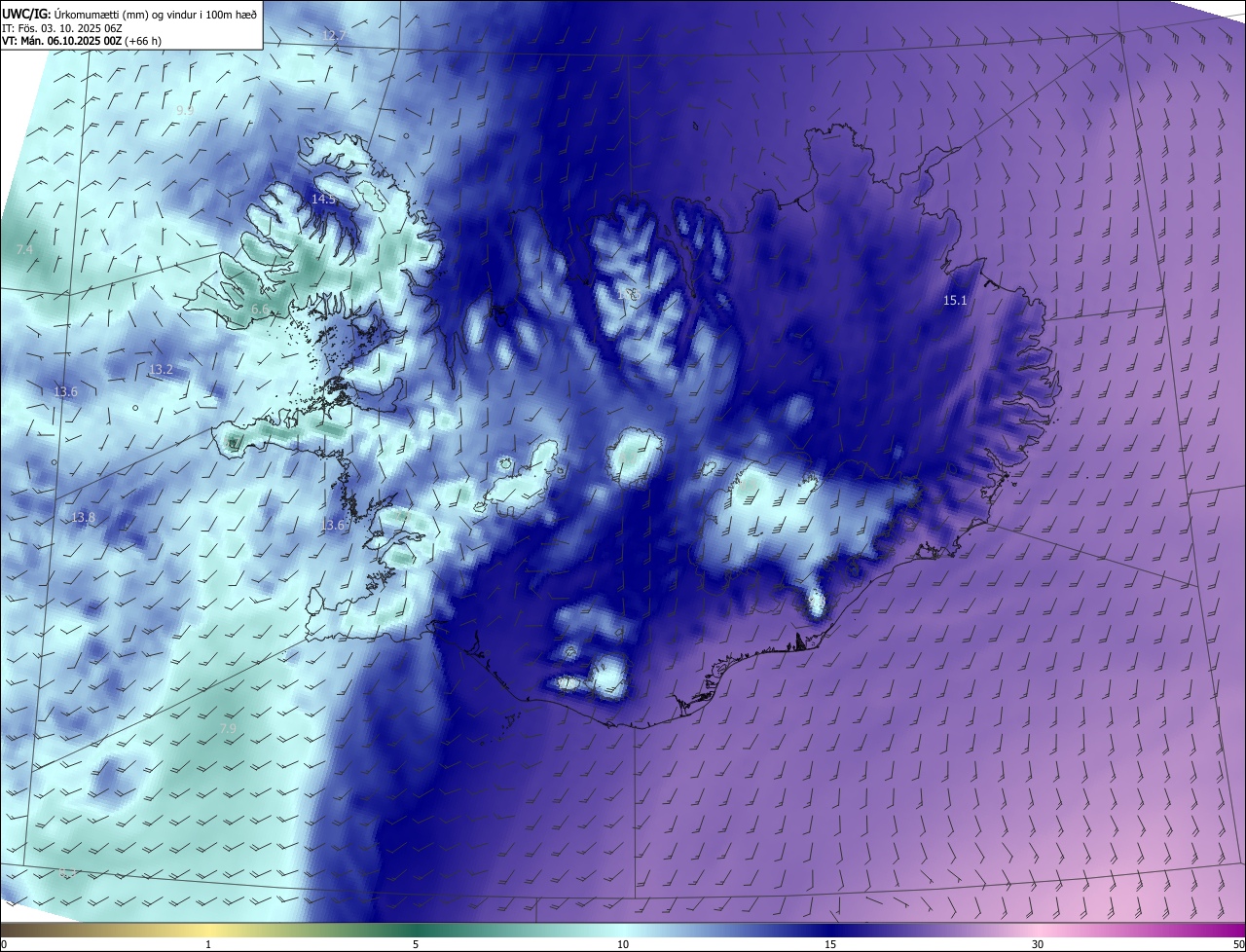Click the color scale tick label '5'

416,944
